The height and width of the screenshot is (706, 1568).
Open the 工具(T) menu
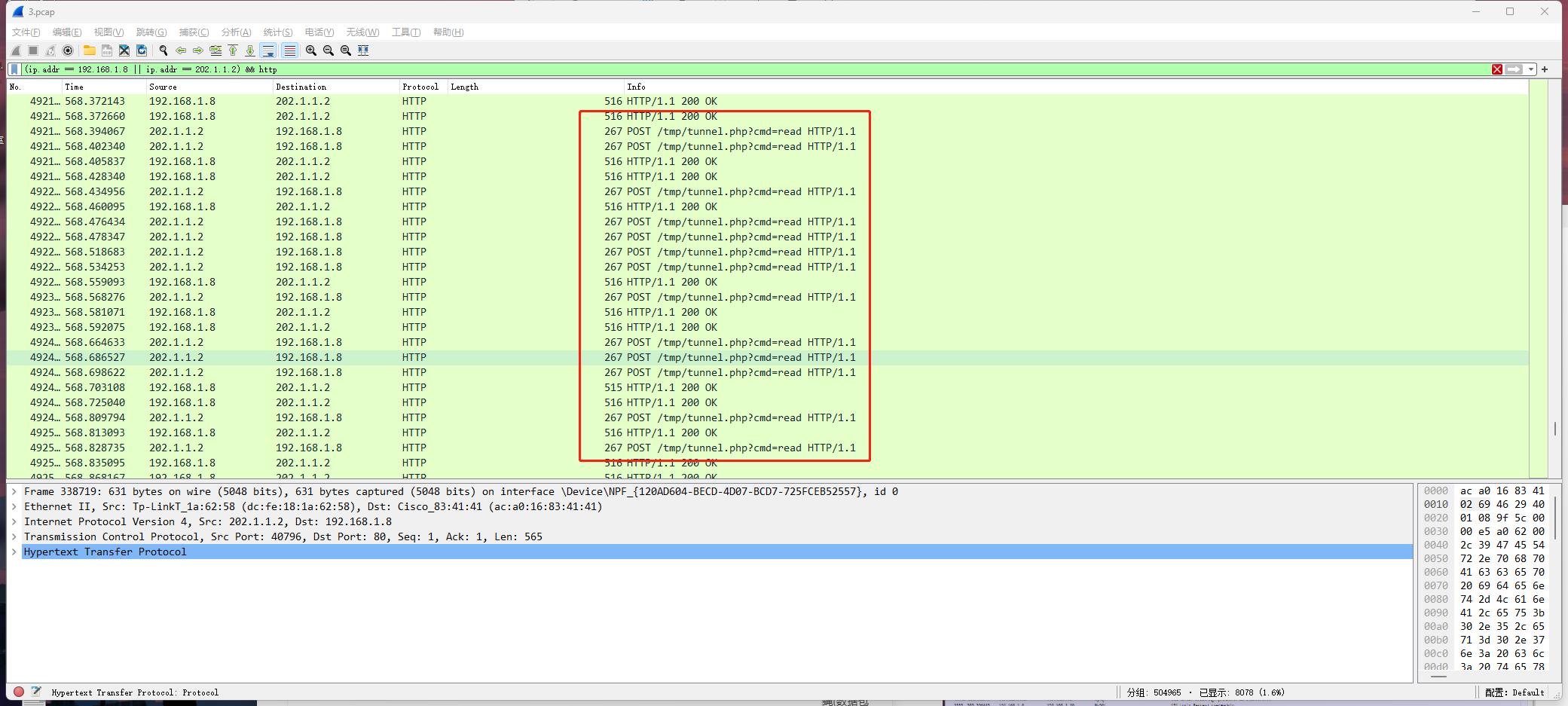point(406,32)
